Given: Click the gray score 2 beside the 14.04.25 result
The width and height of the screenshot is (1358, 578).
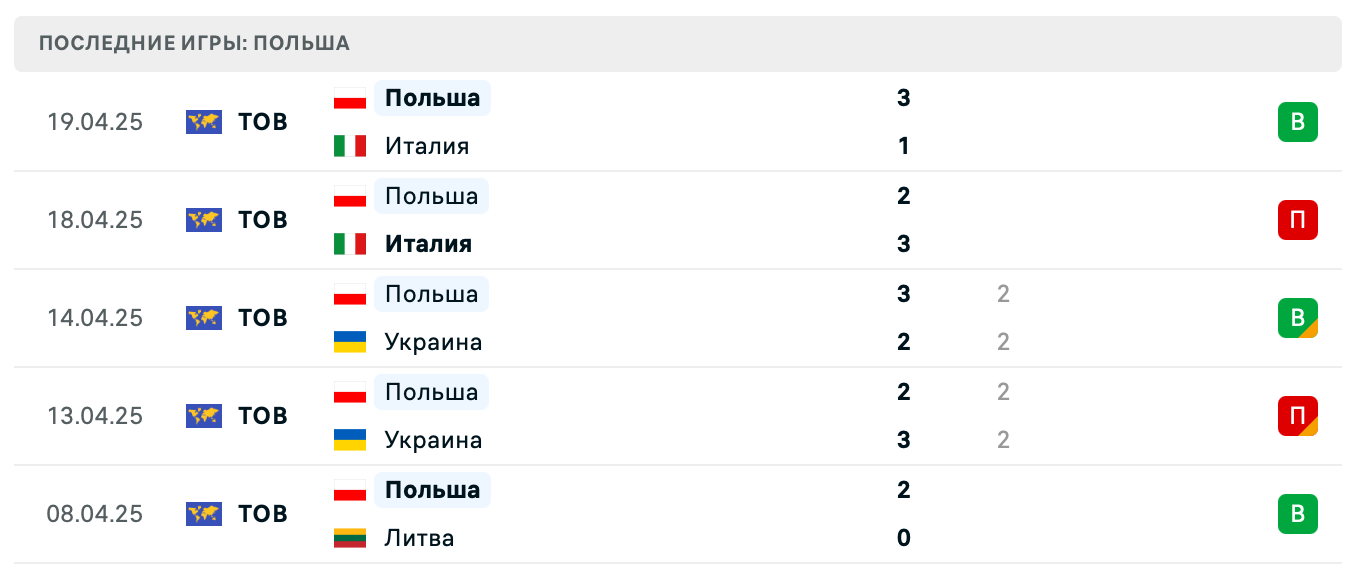Looking at the screenshot, I should [1002, 294].
